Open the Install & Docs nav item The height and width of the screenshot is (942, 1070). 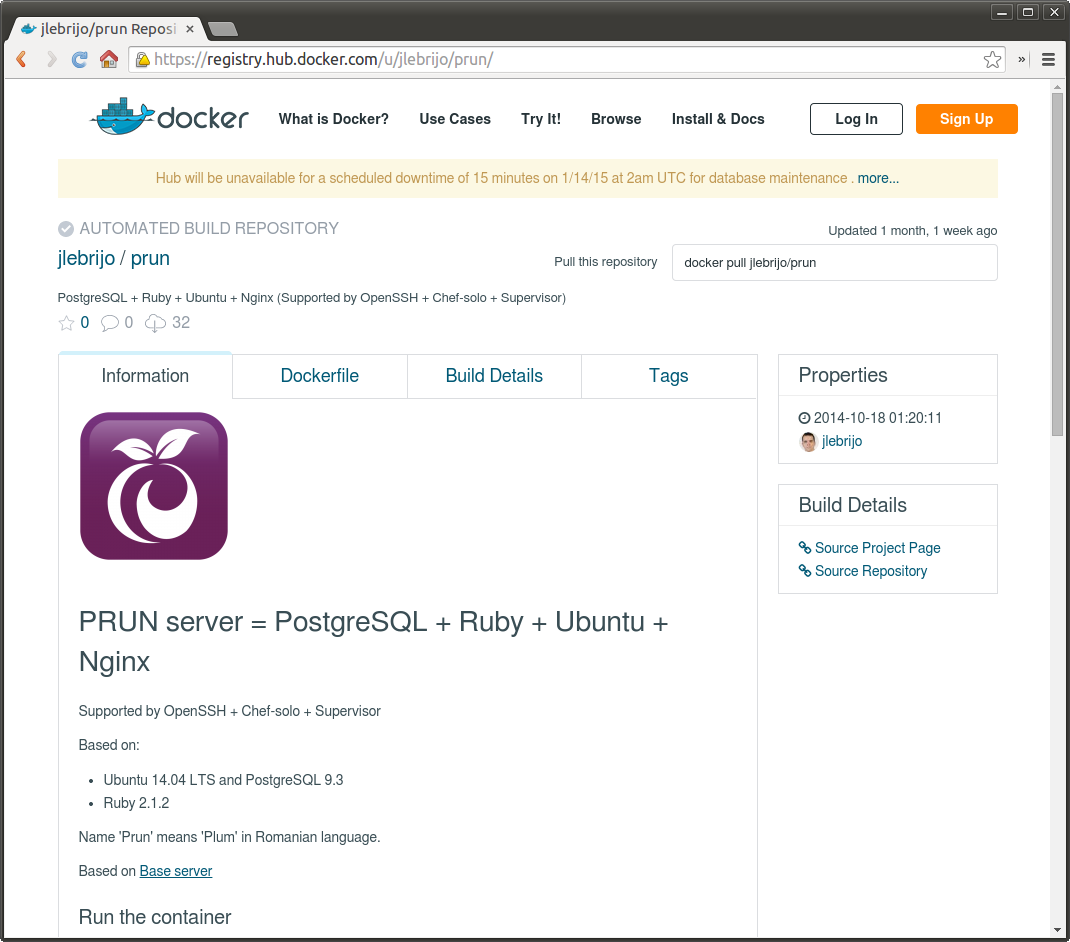pos(718,119)
